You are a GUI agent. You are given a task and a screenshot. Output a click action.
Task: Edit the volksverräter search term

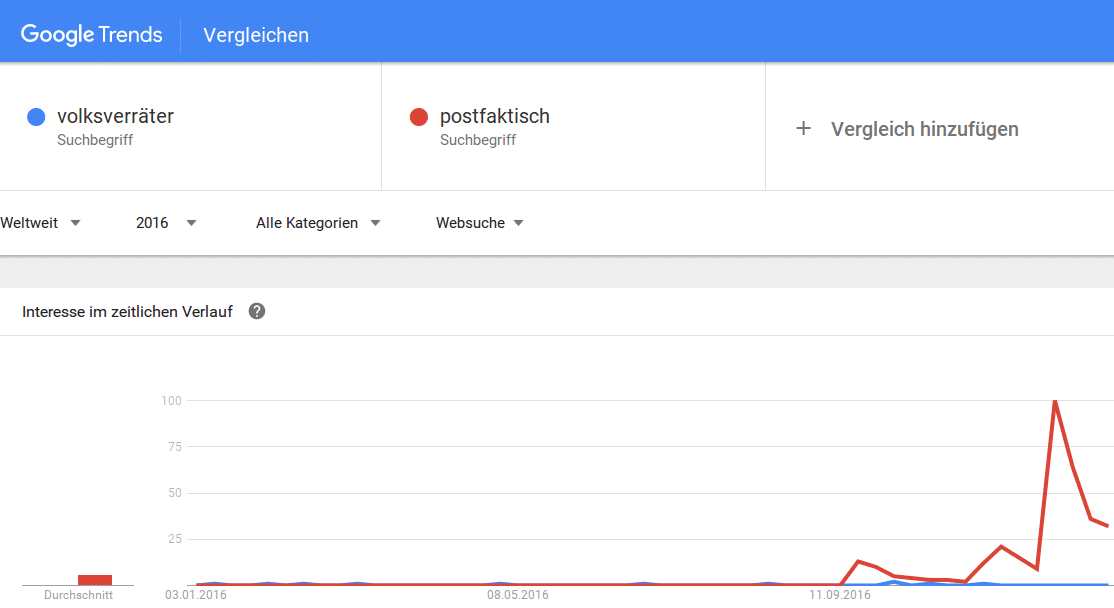(115, 116)
